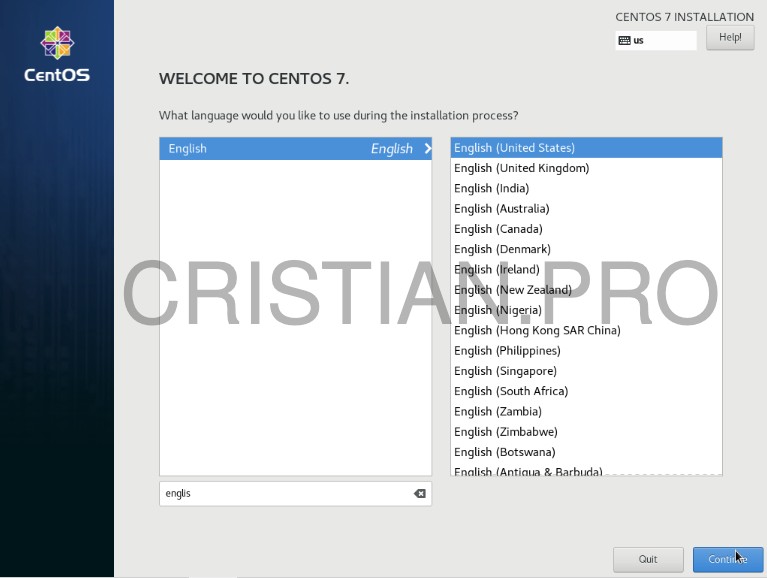767x578 pixels.
Task: Continue to the next installation step
Action: tap(728, 559)
